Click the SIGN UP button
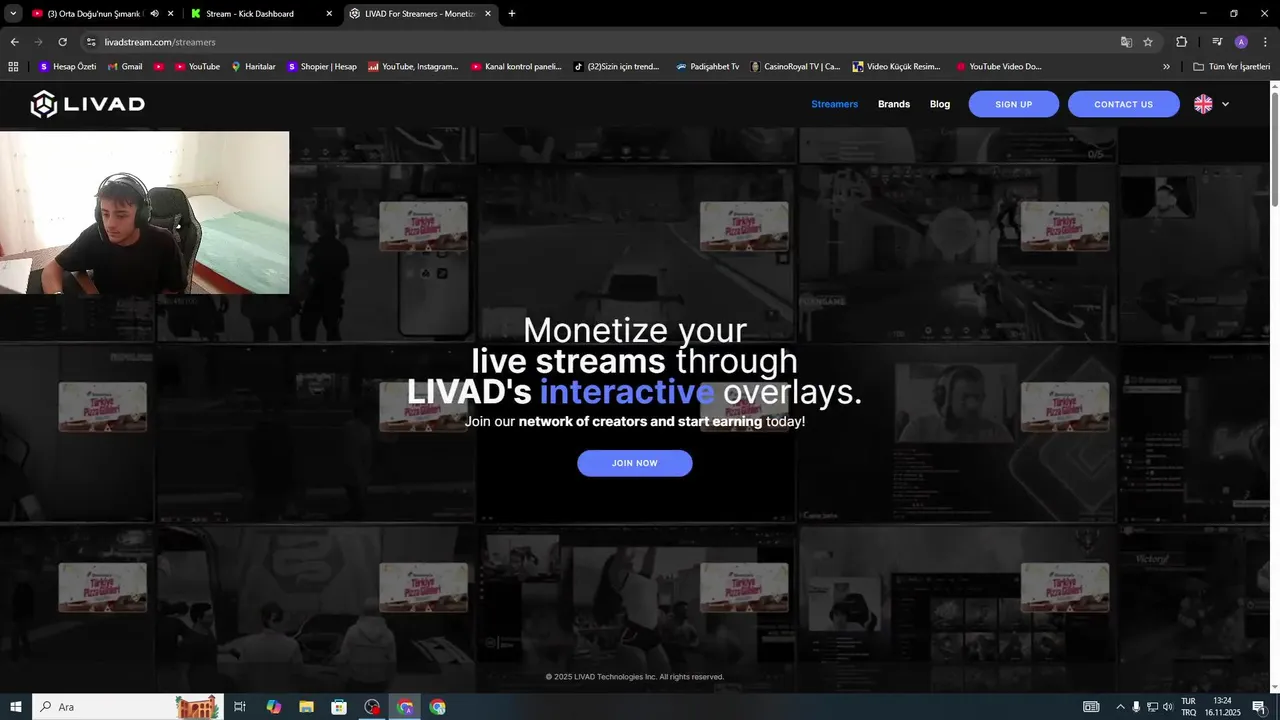 (x=1013, y=104)
